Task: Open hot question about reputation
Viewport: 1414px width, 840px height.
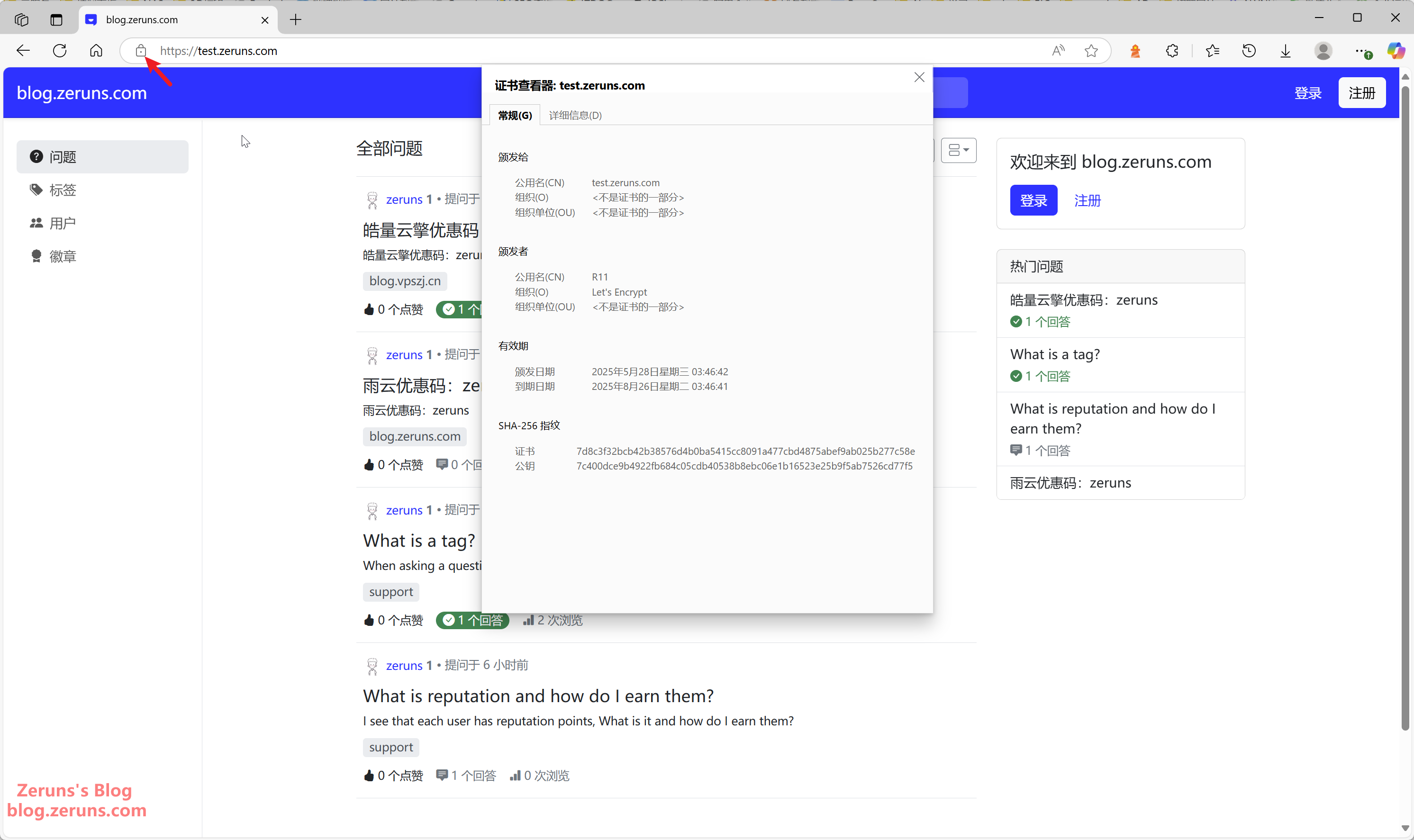Action: click(x=1112, y=418)
